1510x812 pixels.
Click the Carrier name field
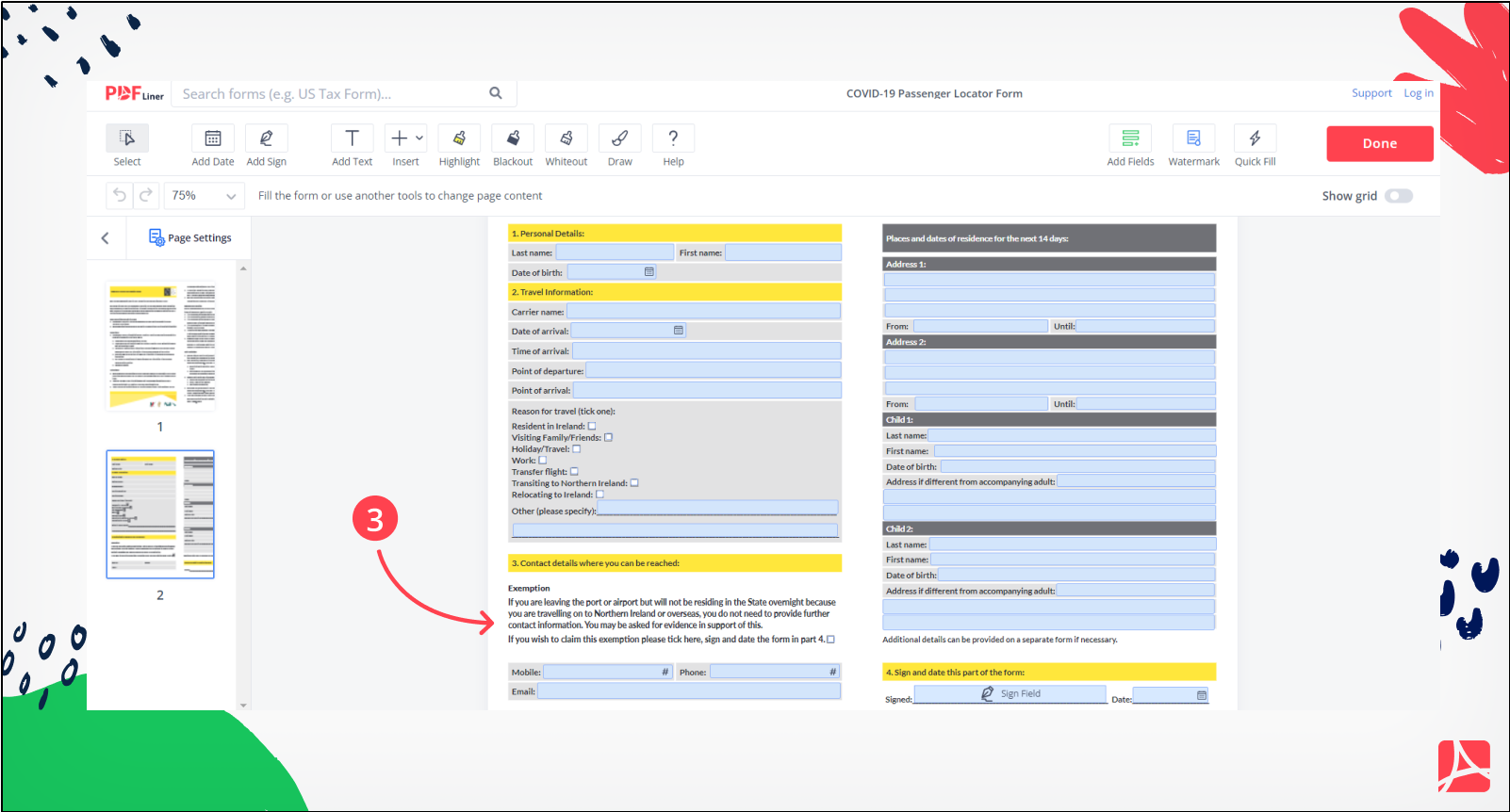pyautogui.click(x=703, y=311)
